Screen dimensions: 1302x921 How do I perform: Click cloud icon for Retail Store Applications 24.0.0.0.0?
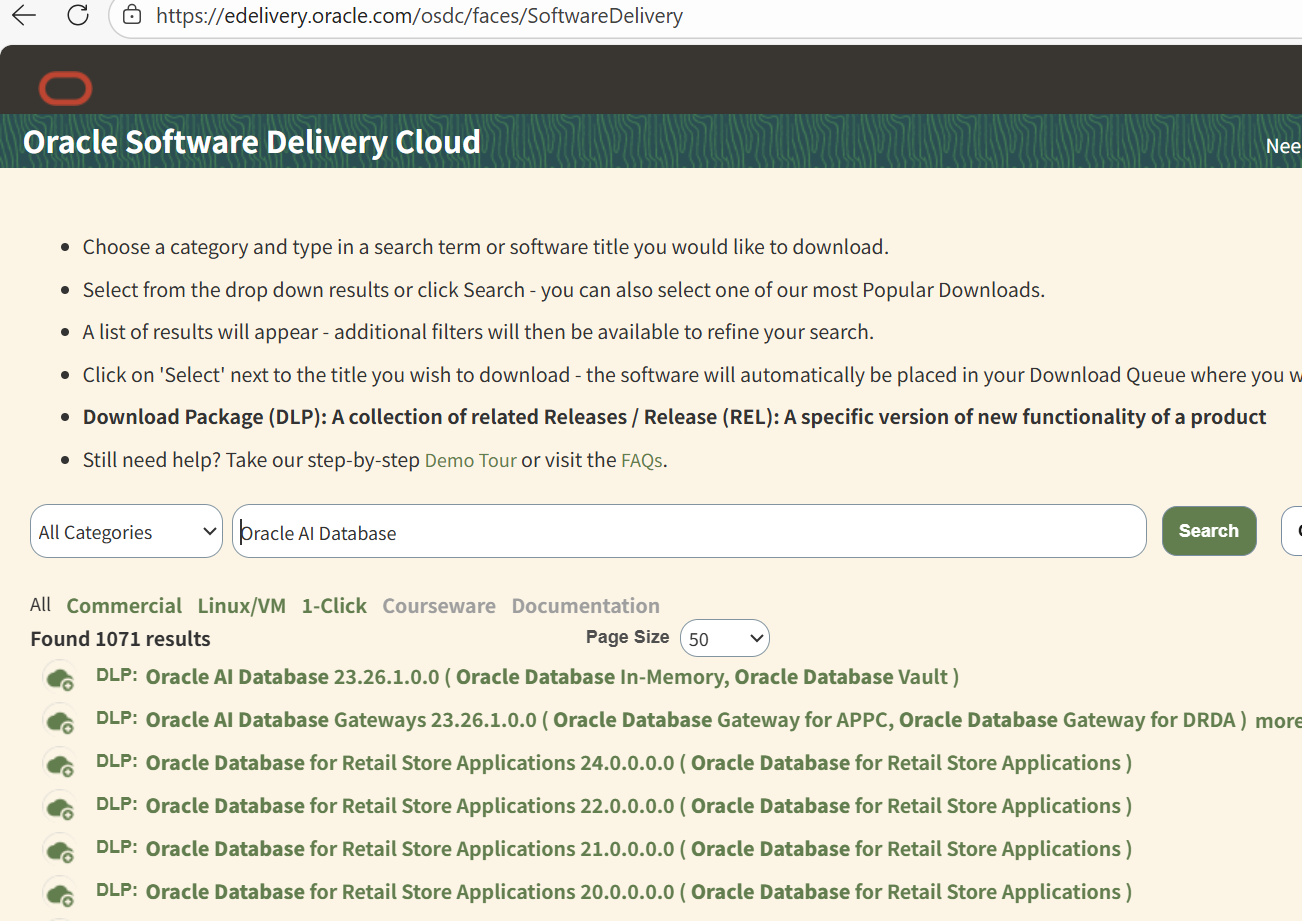(x=60, y=764)
